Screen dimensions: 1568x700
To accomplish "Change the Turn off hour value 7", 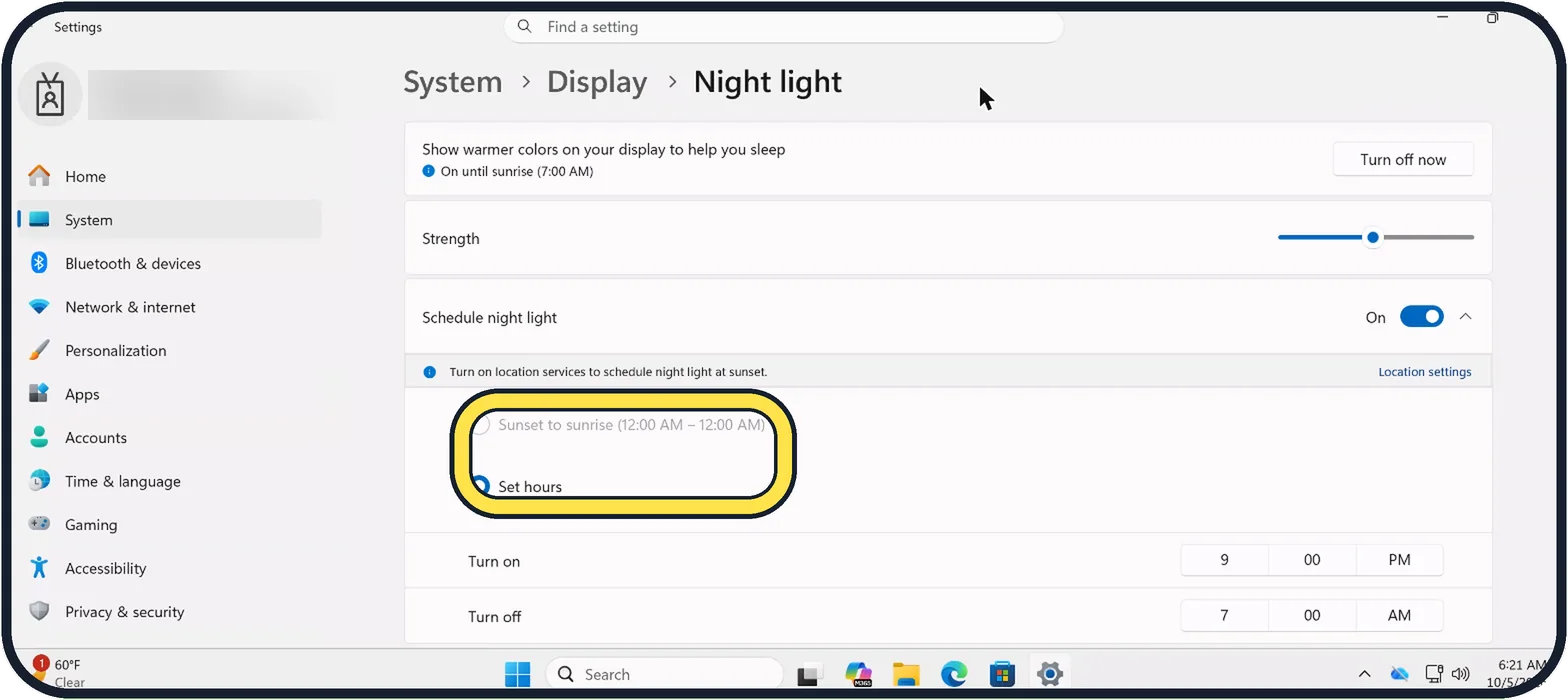I will pyautogui.click(x=1224, y=615).
